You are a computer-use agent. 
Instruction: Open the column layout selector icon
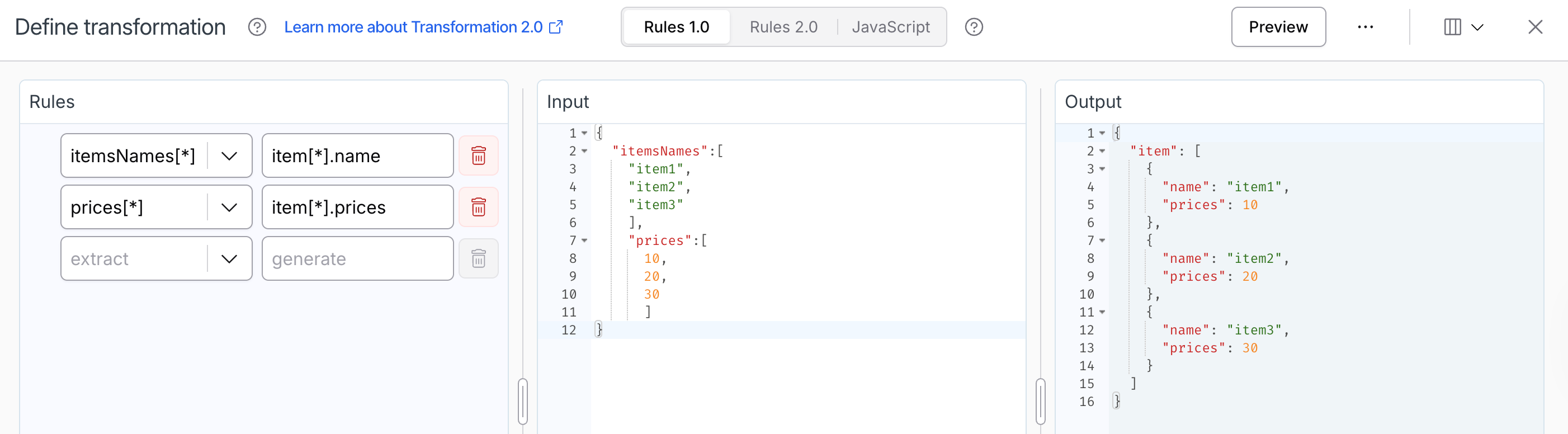pyautogui.click(x=1463, y=27)
